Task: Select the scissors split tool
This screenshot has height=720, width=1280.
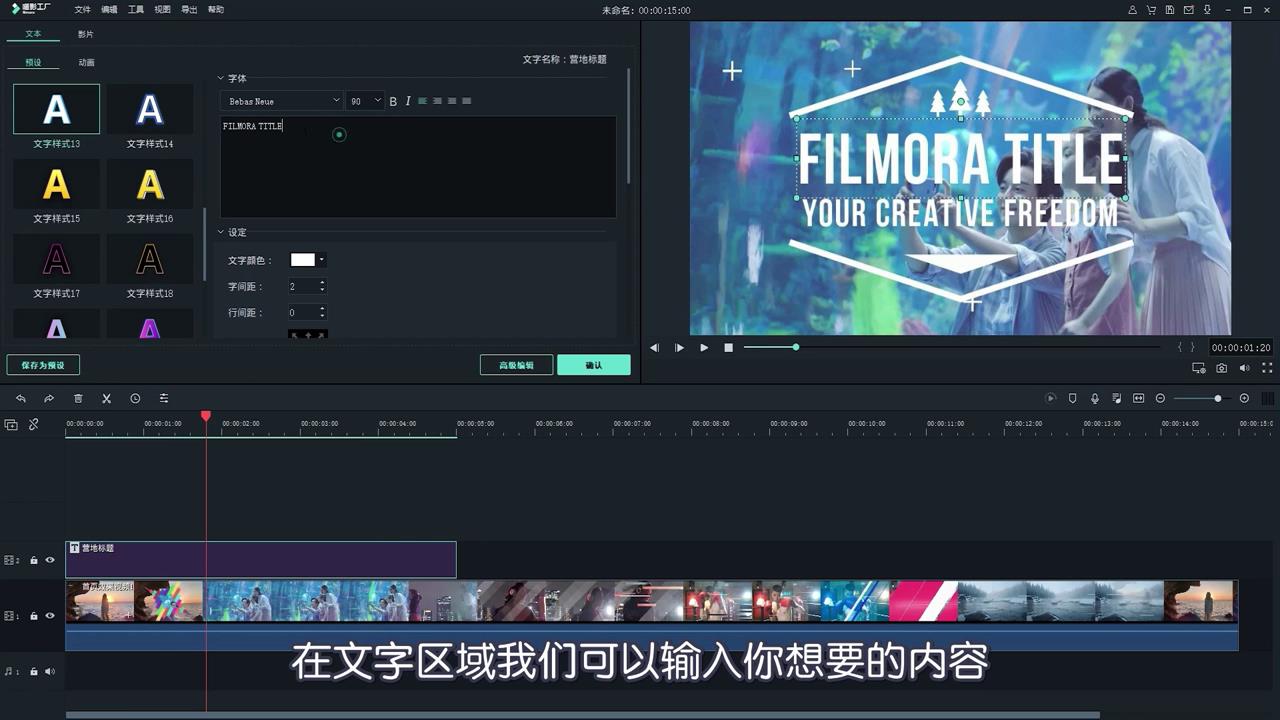Action: tap(106, 398)
